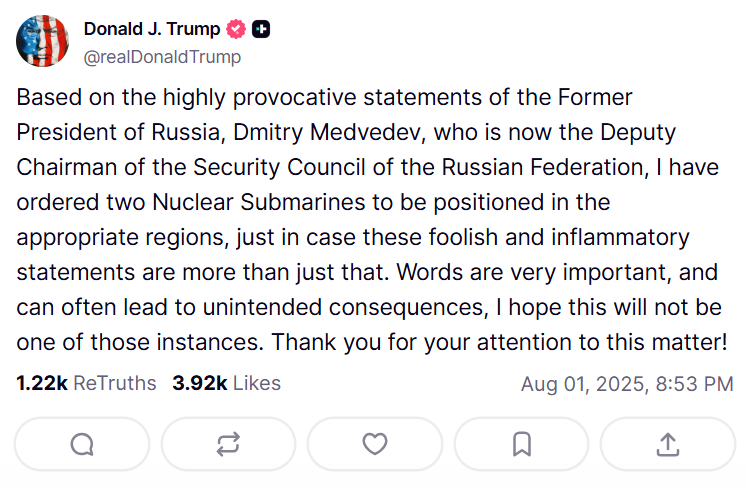ReTruth this post using the arrows icon
This screenshot has width=746, height=488.
pyautogui.click(x=229, y=444)
